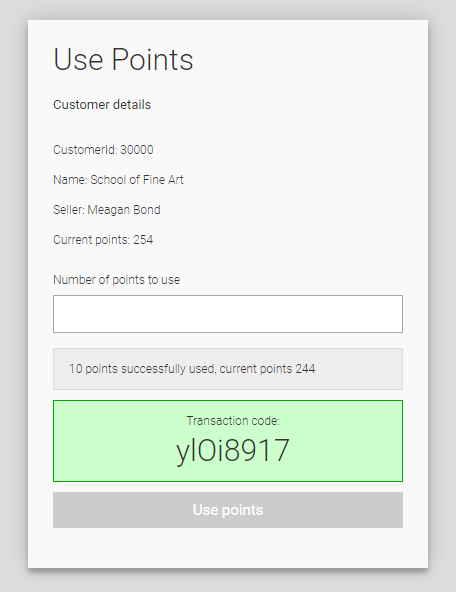Click the current points value 254
The width and height of the screenshot is (456, 592).
143,240
